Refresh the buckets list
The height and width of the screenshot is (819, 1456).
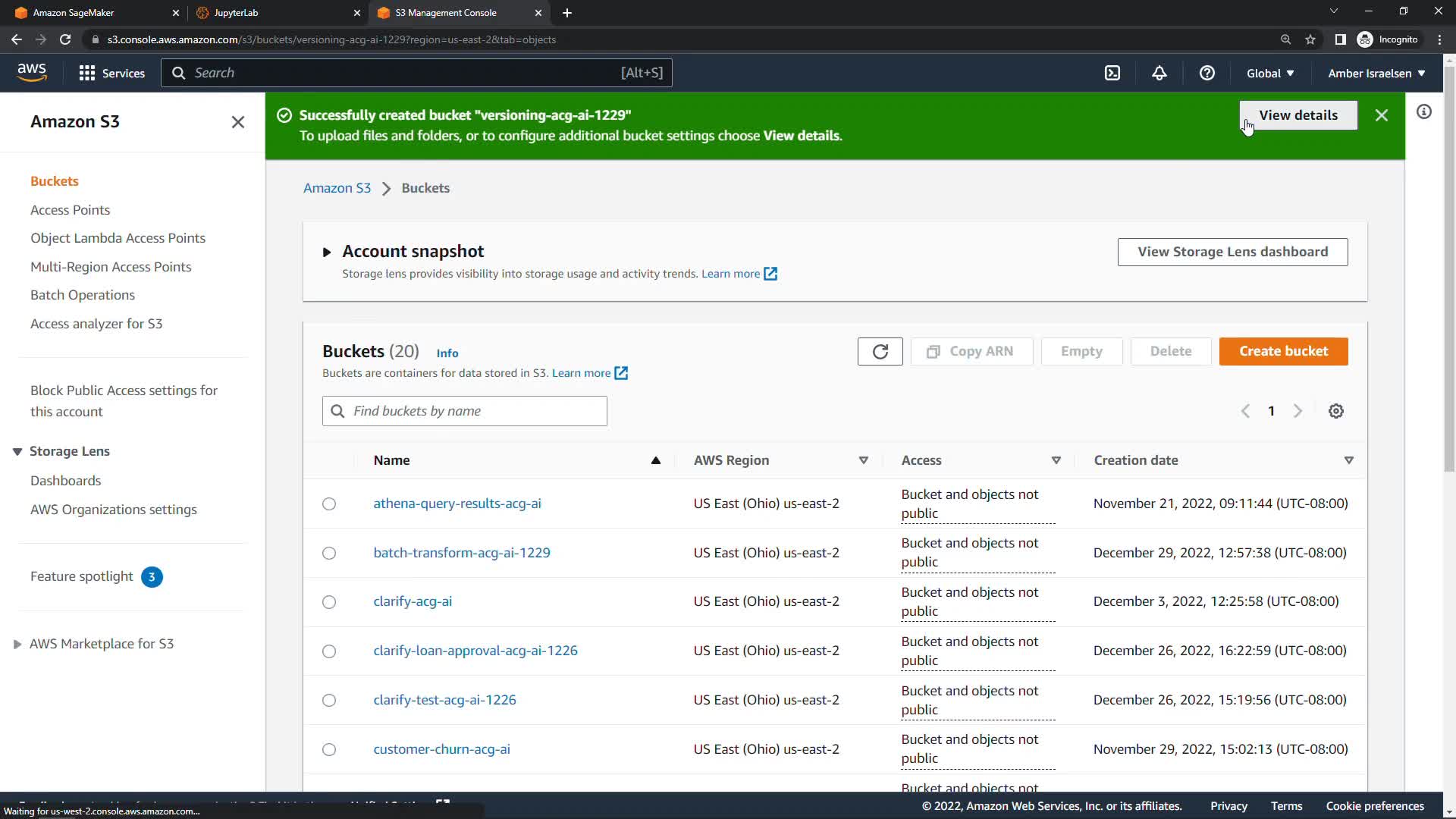pyautogui.click(x=880, y=352)
